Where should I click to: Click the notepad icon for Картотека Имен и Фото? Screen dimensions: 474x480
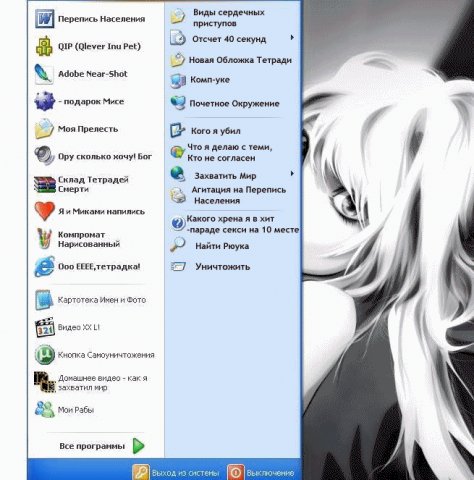tap(44, 300)
